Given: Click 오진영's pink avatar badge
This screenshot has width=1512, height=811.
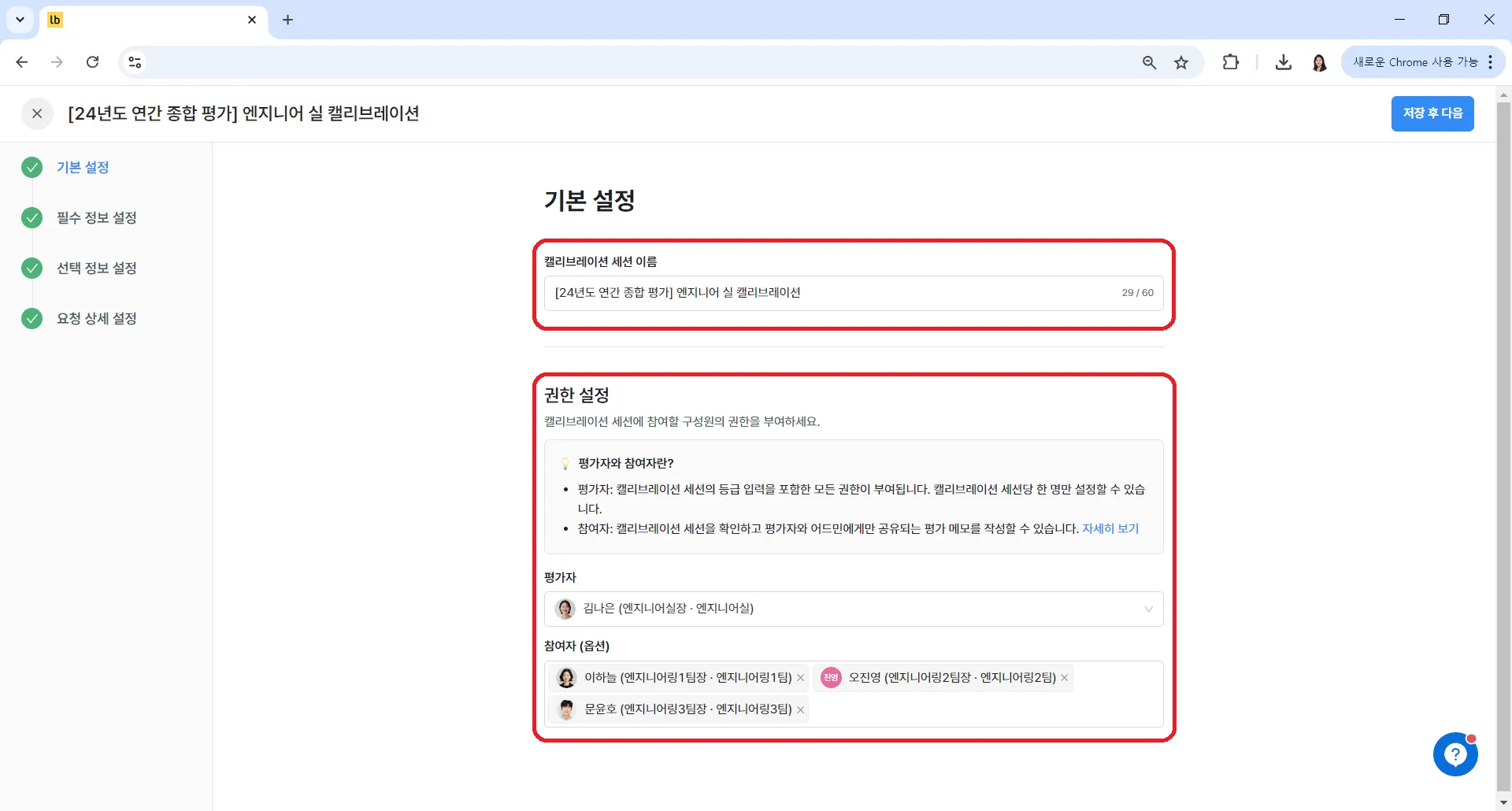Looking at the screenshot, I should [831, 678].
